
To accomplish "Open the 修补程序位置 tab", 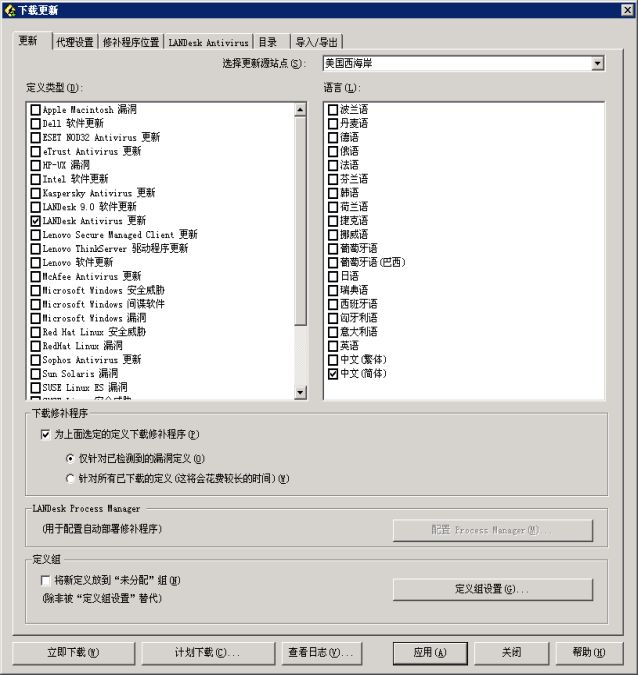I will [131, 42].
